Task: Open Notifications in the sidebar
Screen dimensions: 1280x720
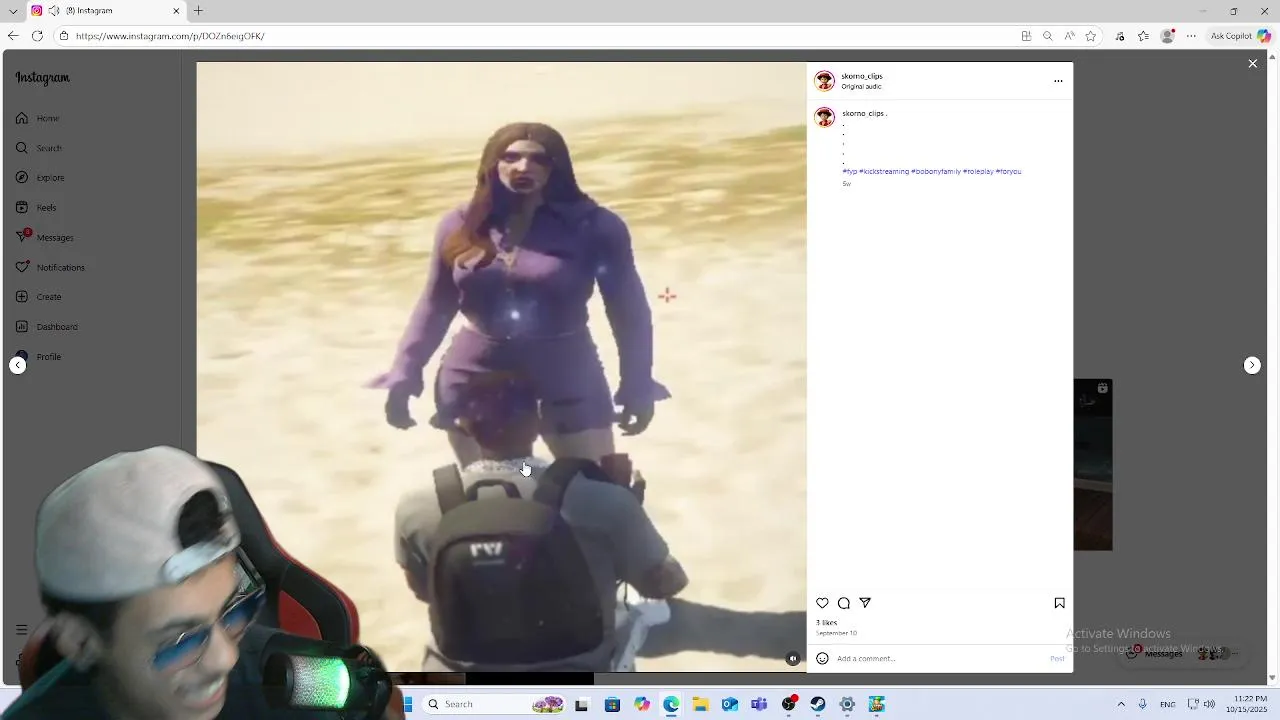Action: click(50, 267)
